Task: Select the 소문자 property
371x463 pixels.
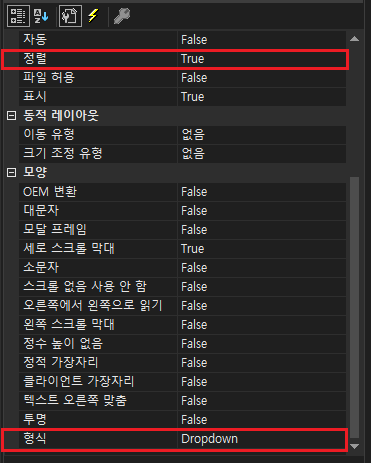Action: [x=41, y=268]
